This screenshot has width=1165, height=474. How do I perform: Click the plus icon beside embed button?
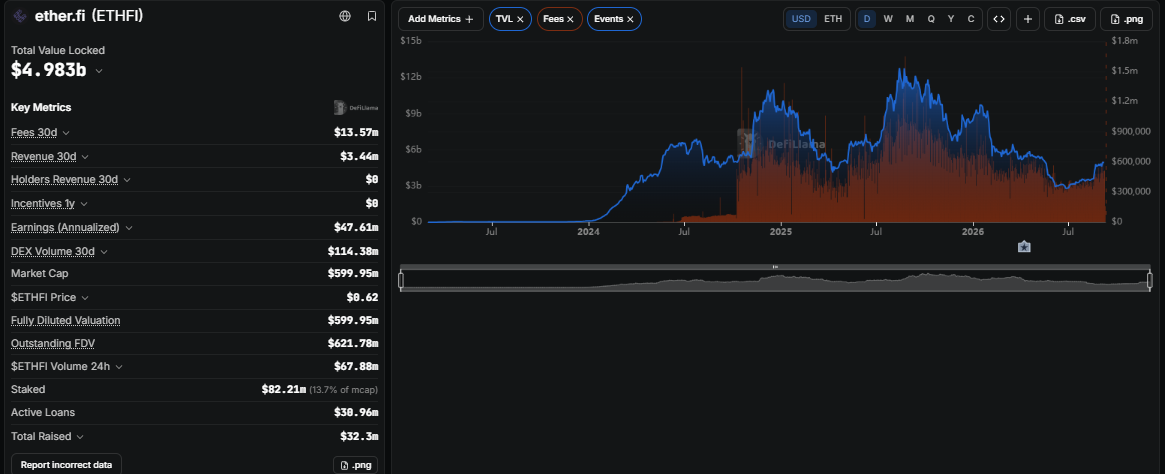[1028, 19]
